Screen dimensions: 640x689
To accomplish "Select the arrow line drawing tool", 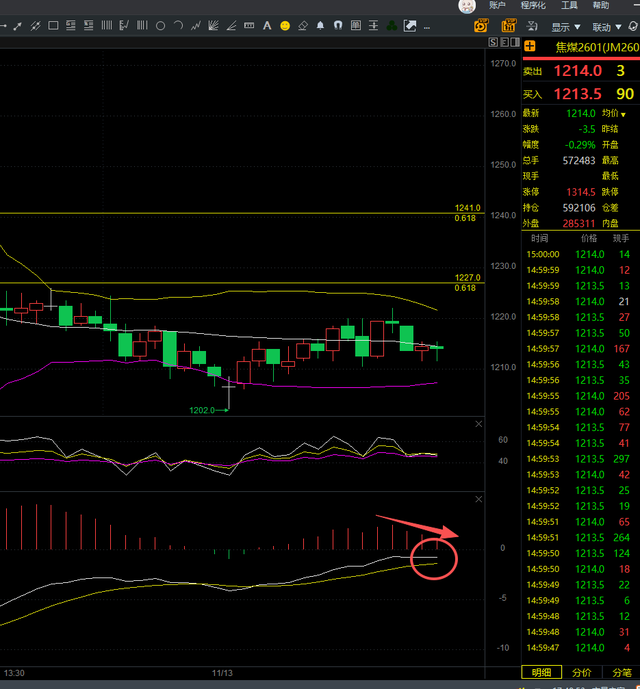I will (x=18, y=26).
